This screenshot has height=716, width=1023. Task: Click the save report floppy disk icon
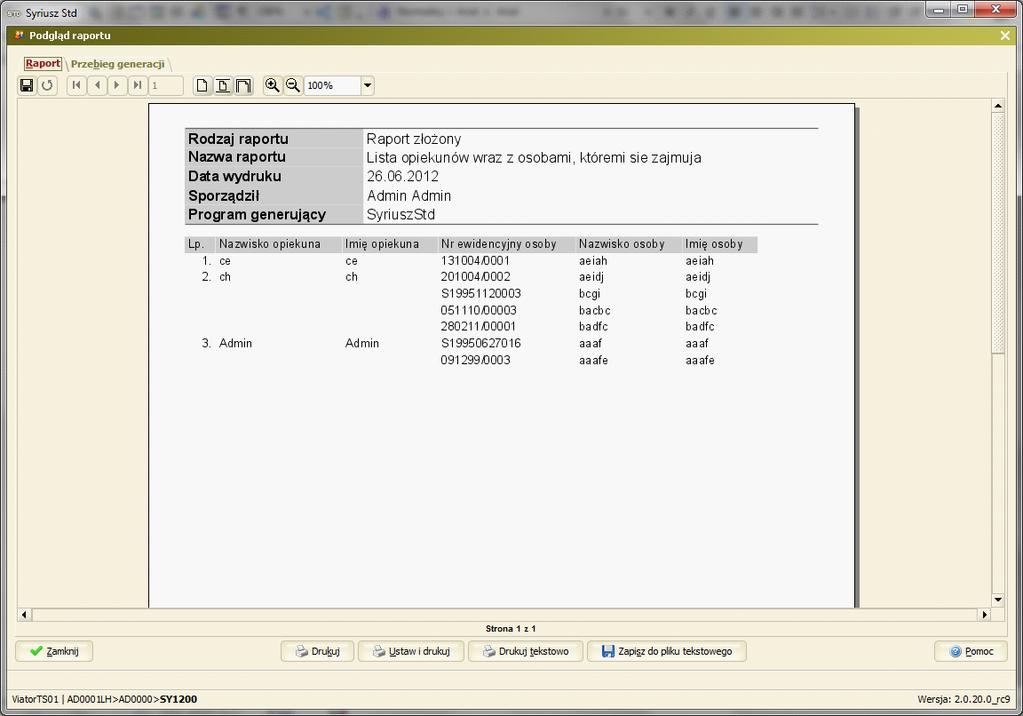27,86
